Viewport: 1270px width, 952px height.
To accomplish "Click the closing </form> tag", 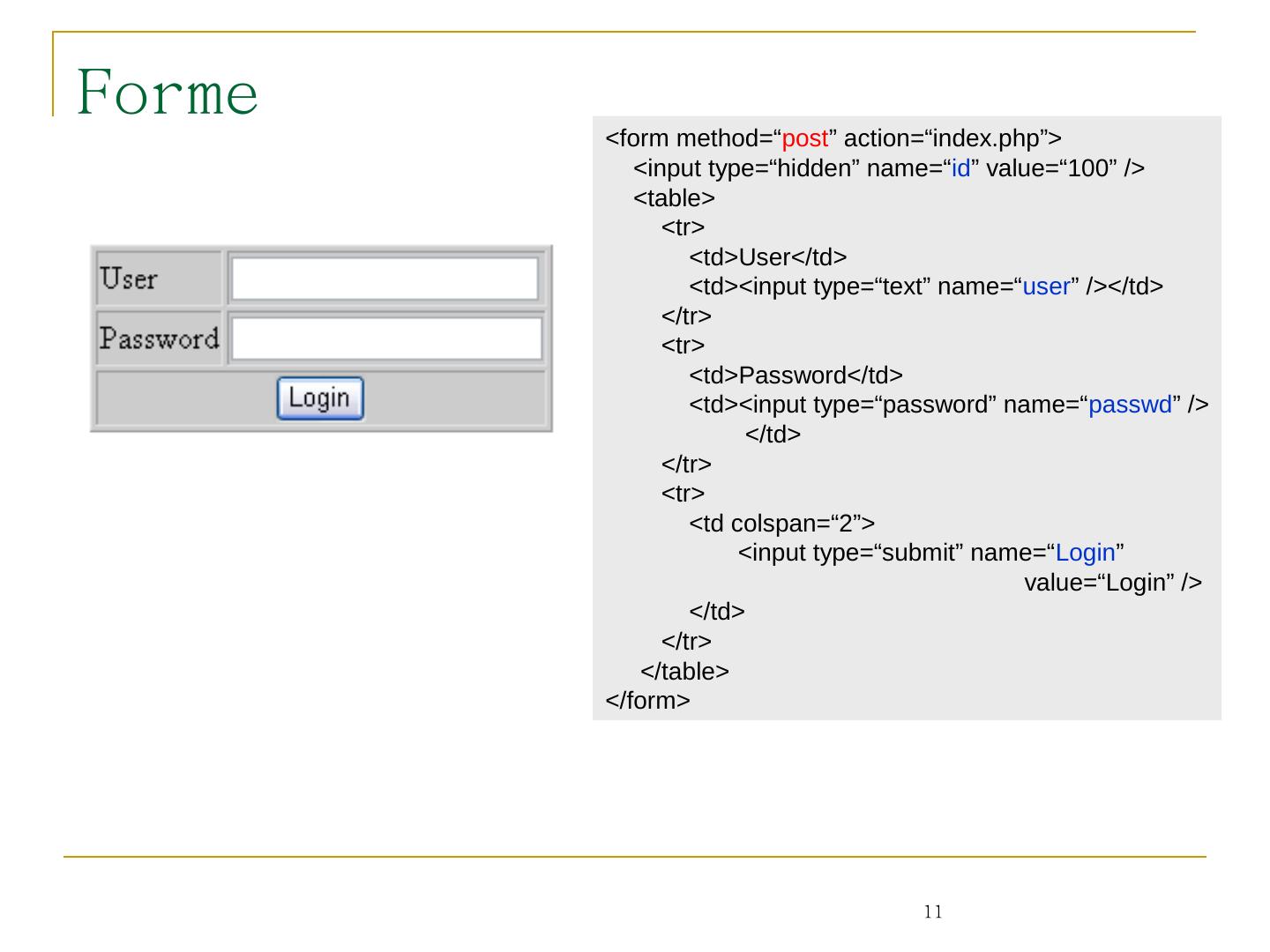I will pyautogui.click(x=647, y=701).
